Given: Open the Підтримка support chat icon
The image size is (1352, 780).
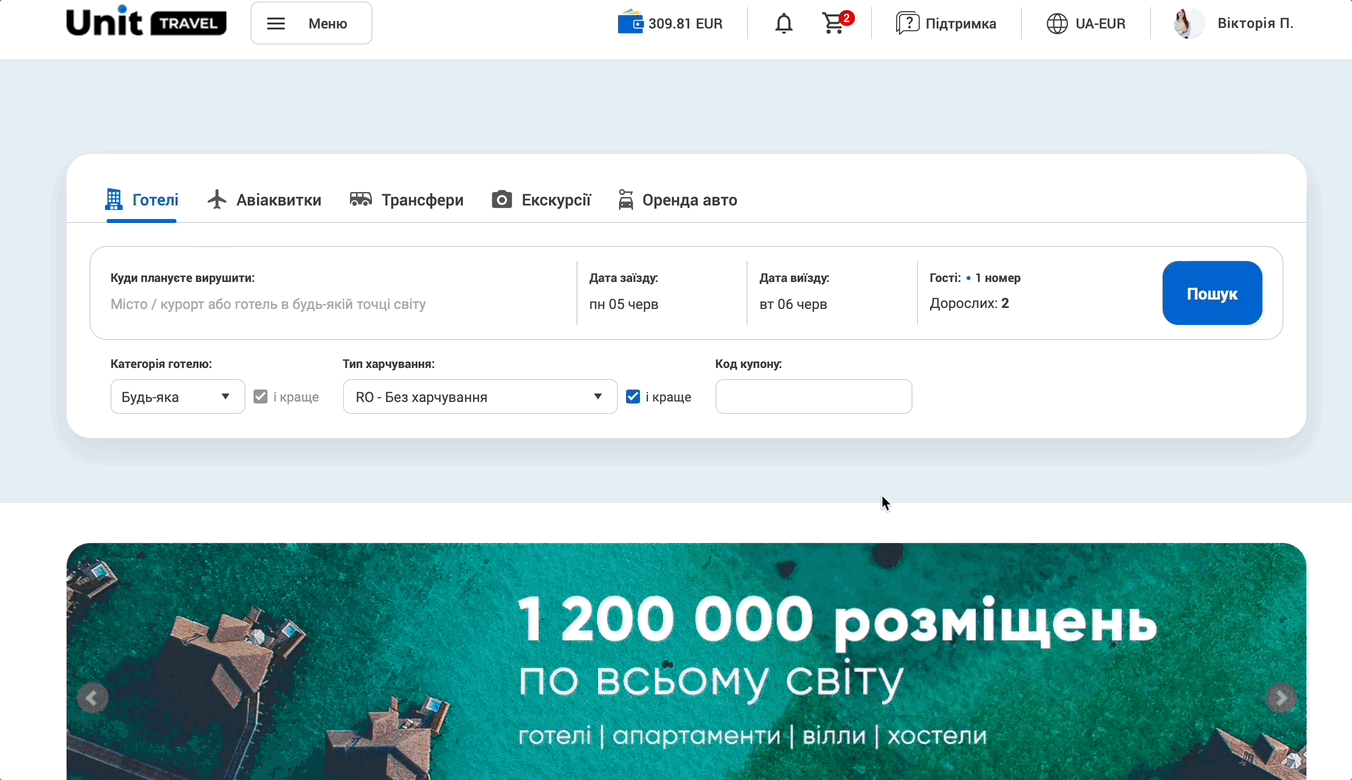Looking at the screenshot, I should [x=907, y=23].
